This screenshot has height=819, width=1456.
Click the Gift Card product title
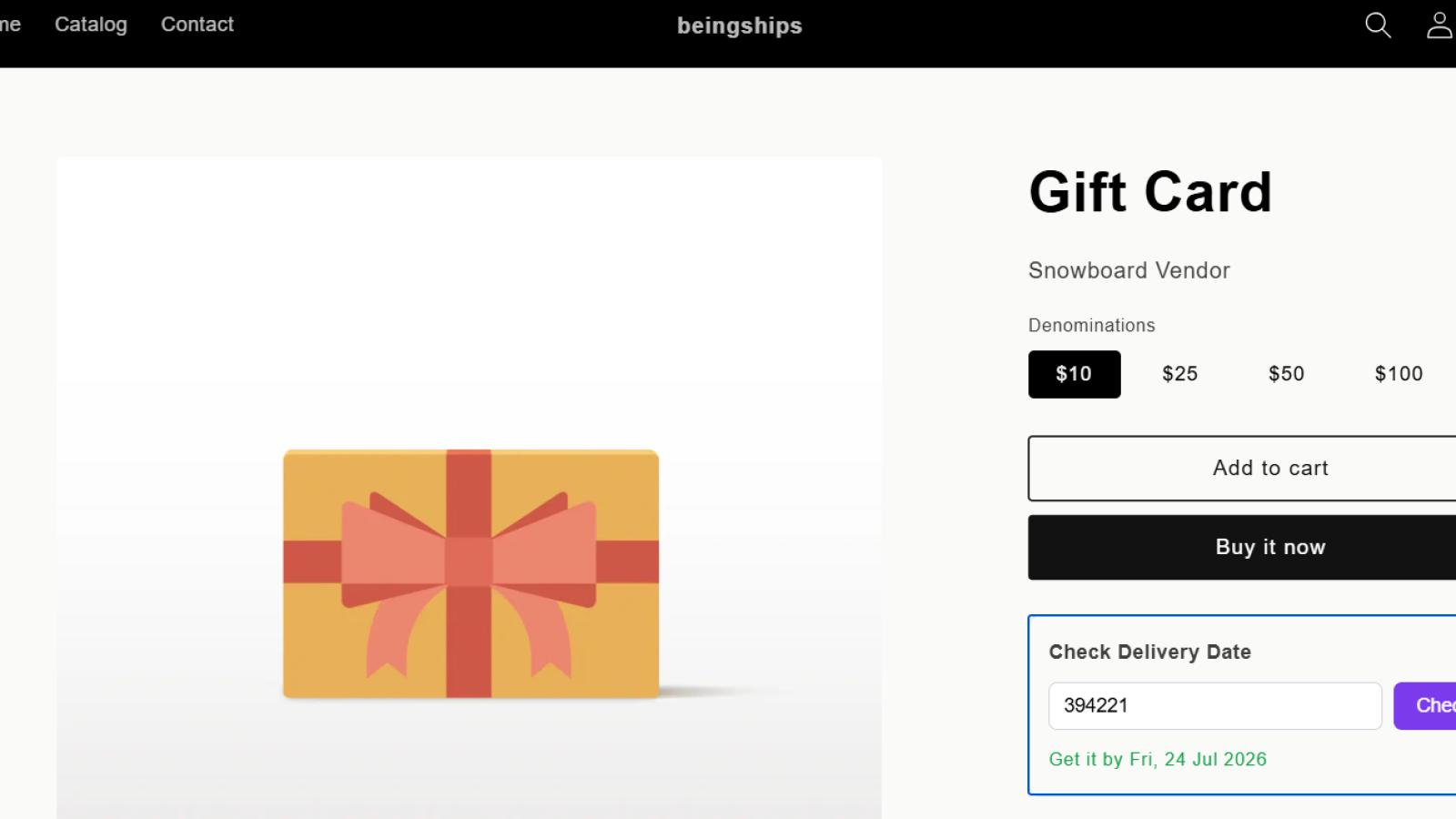pyautogui.click(x=1150, y=192)
